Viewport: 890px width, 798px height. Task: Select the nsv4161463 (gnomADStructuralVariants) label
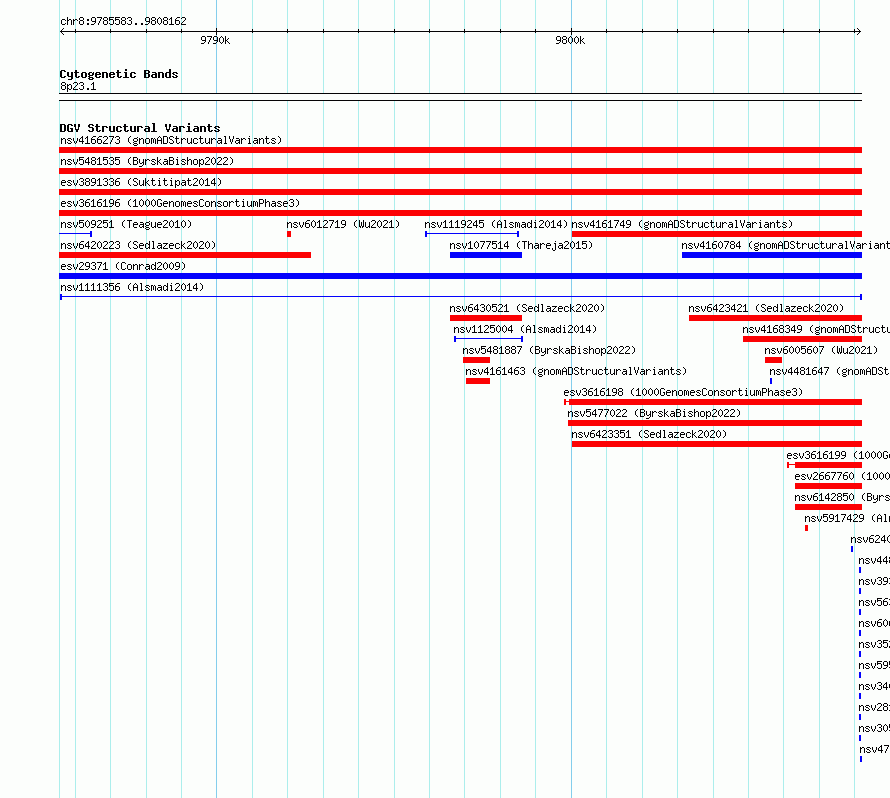pos(576,371)
